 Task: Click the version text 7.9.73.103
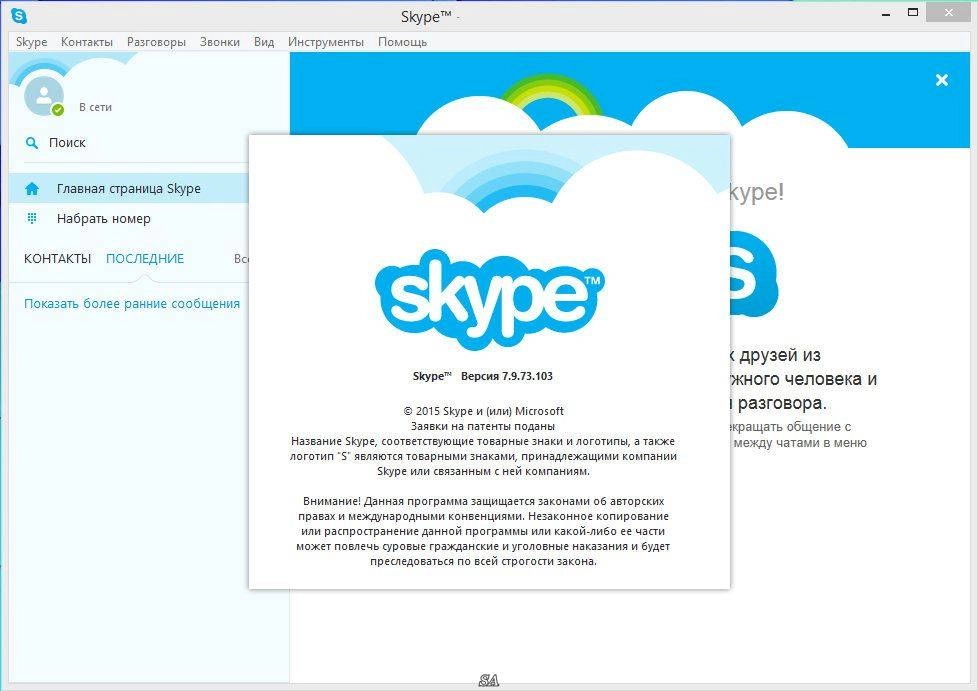(x=506, y=376)
